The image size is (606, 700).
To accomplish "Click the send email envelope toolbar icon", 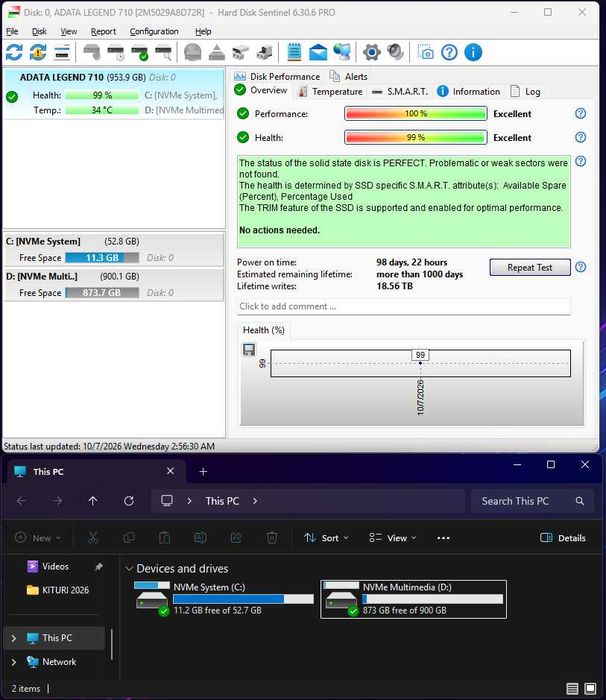I will pyautogui.click(x=318, y=52).
